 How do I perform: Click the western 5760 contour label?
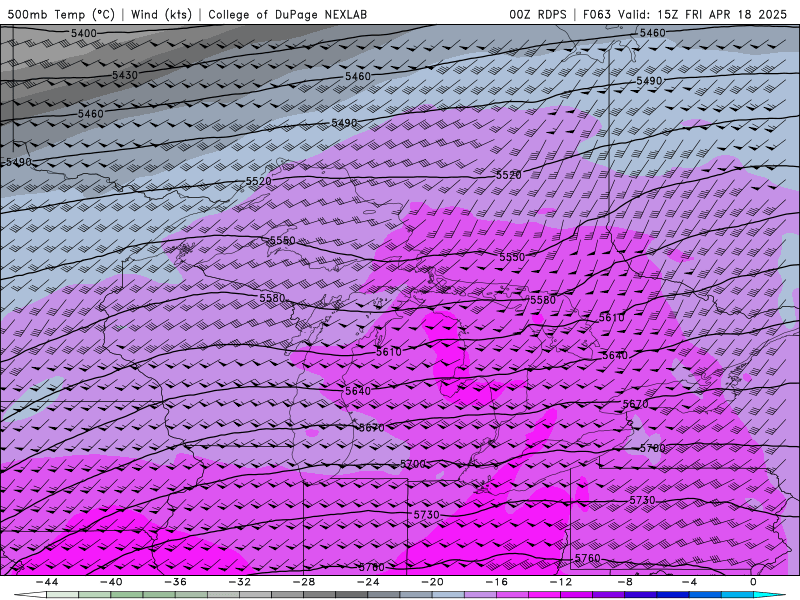point(371,567)
